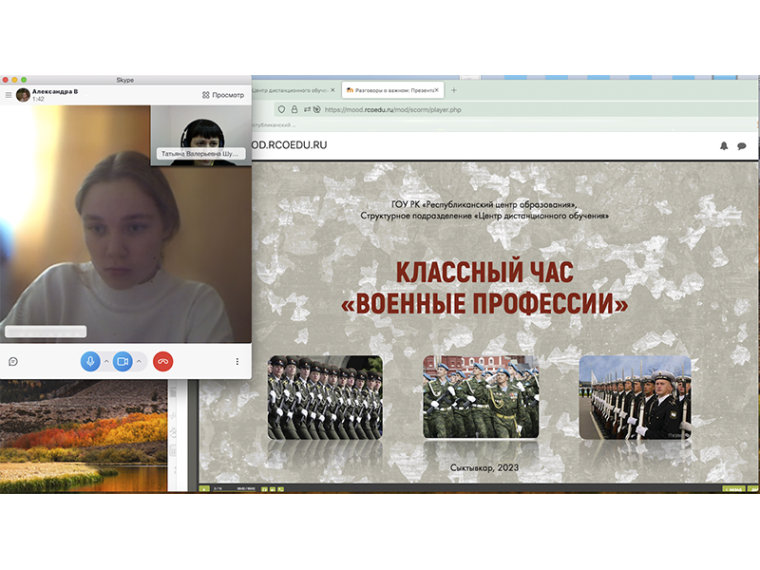Image resolution: width=760 pixels, height=570 pixels.
Task: Open the Skype chat panel icon
Action: point(13,362)
